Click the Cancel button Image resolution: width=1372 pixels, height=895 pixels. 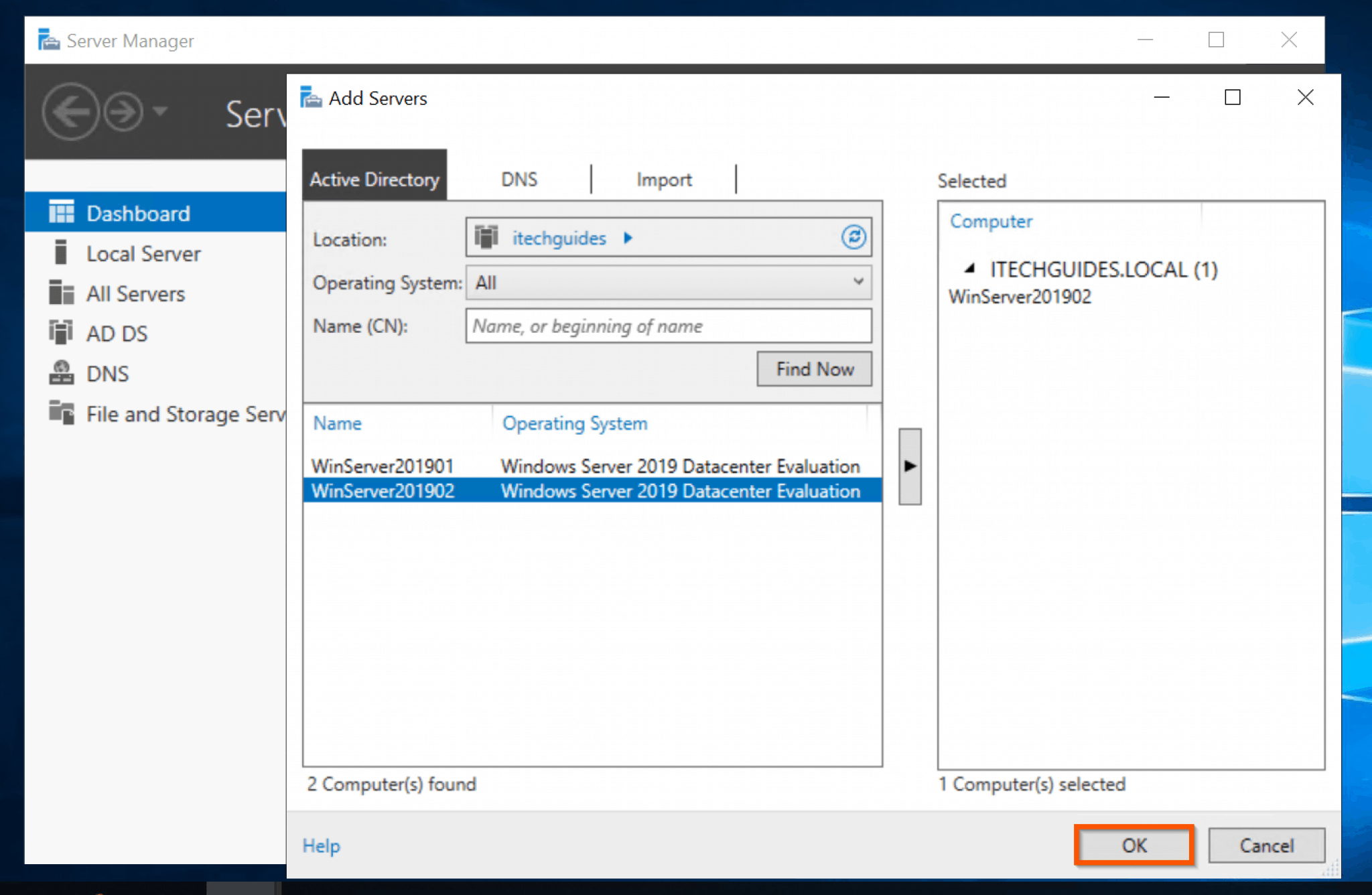tap(1266, 845)
